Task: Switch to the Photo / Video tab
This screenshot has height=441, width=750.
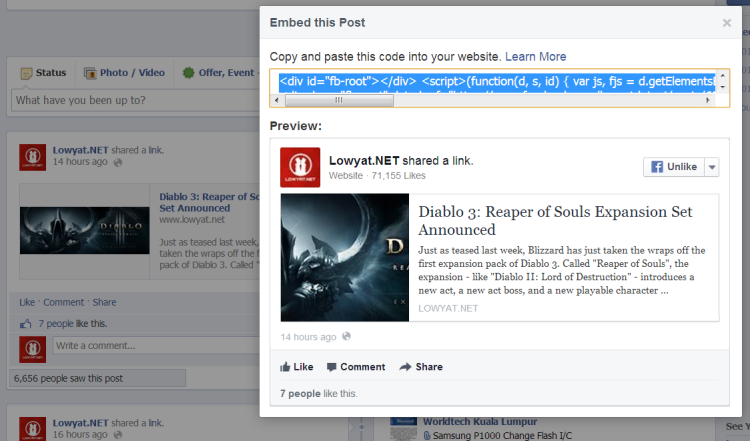Action: pos(124,73)
